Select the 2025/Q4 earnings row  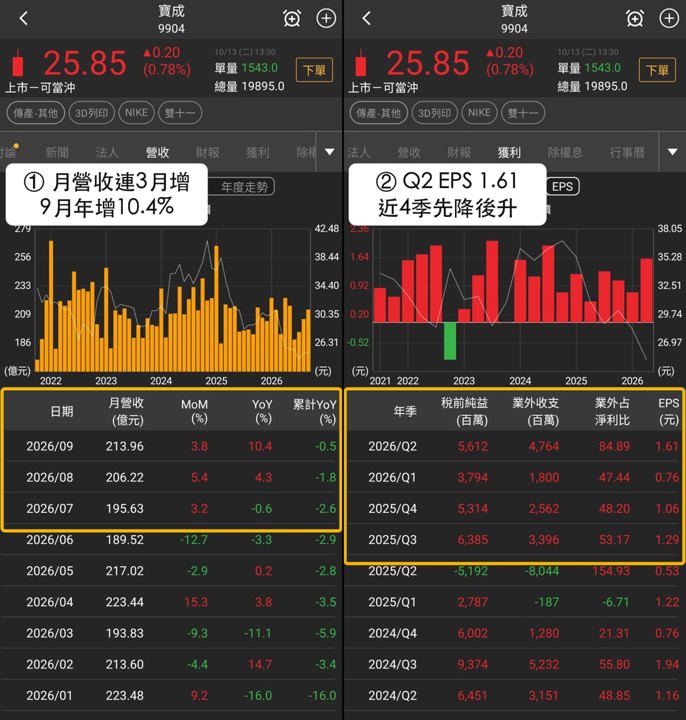515,508
